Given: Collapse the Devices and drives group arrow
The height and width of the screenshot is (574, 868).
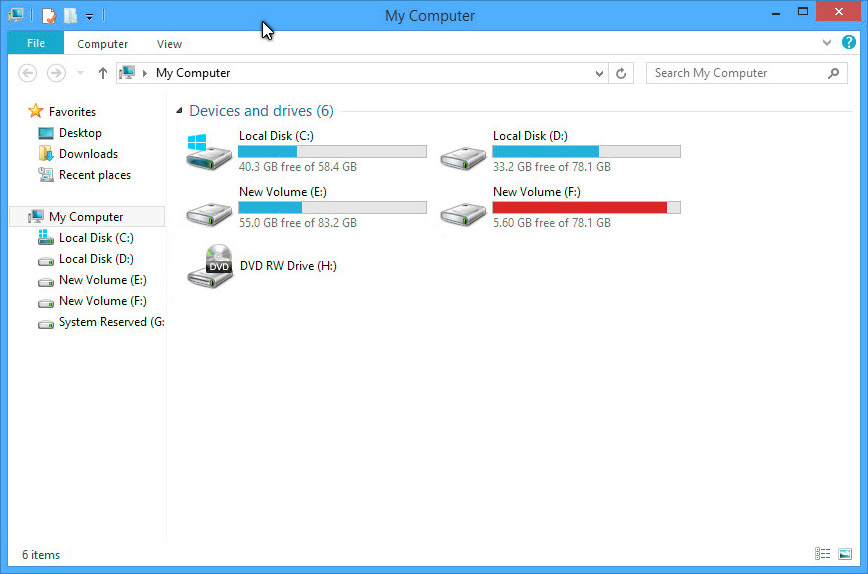Looking at the screenshot, I should [179, 111].
